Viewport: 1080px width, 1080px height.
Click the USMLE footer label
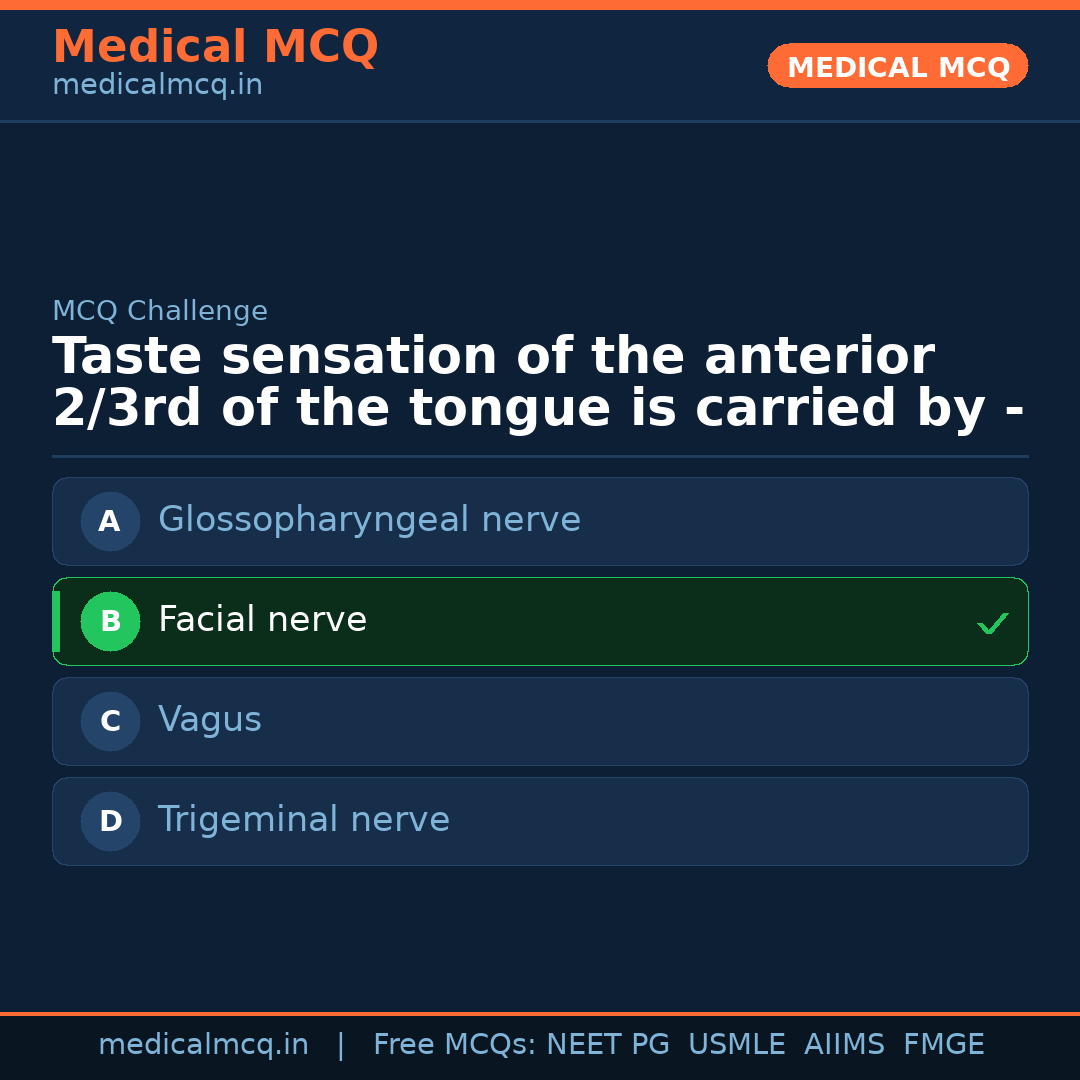tap(736, 1045)
